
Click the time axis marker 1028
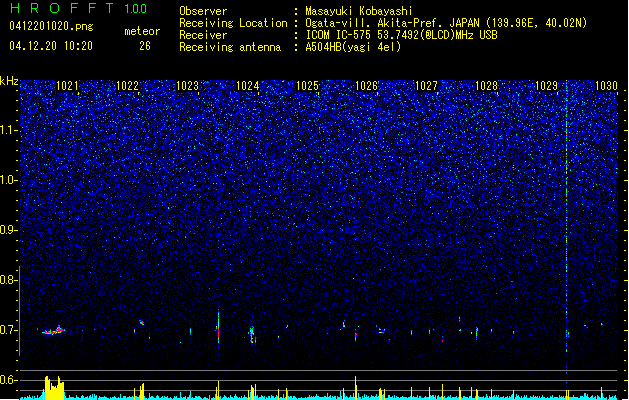[486, 86]
